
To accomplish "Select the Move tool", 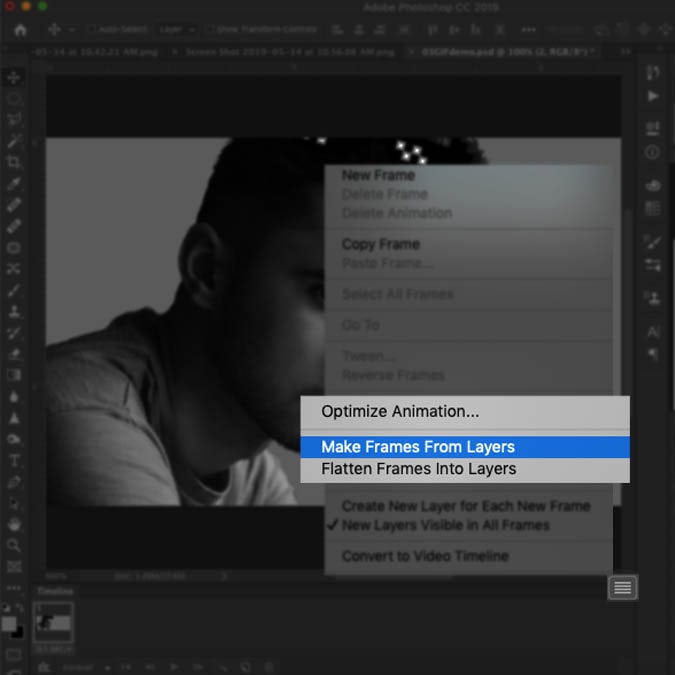I will 14,77.
